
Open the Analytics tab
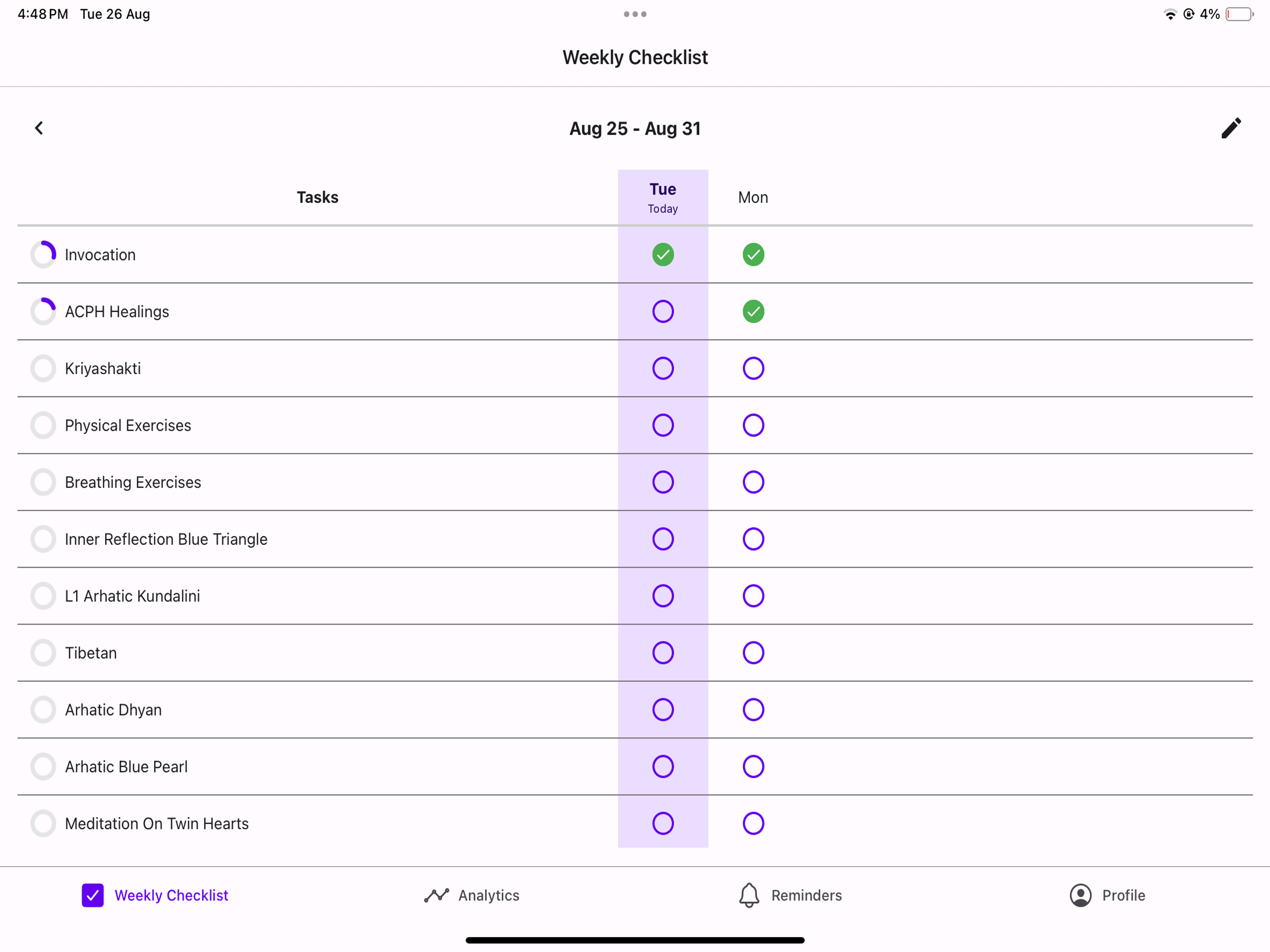[471, 895]
